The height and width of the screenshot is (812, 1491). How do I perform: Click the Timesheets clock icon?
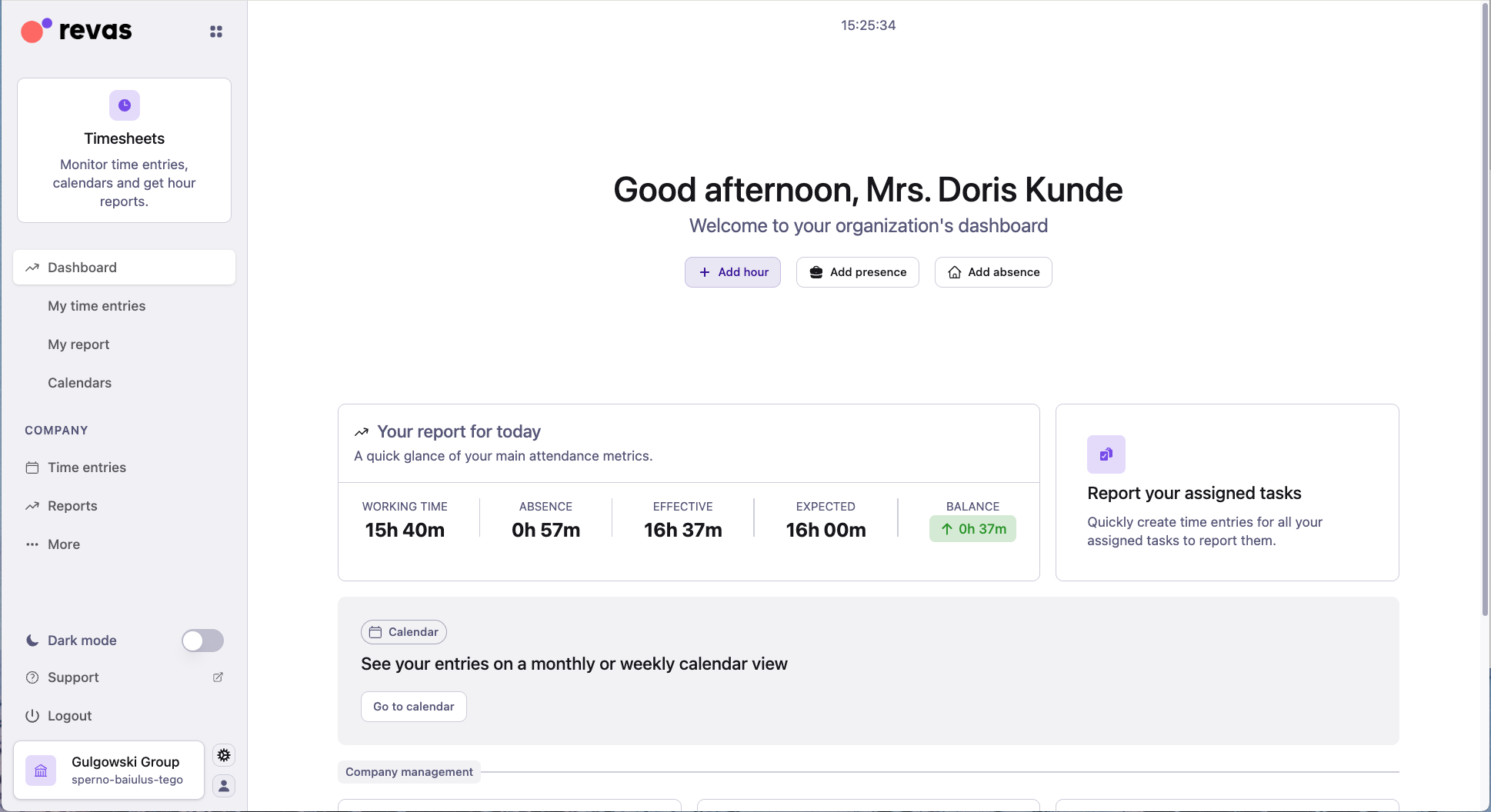tap(123, 105)
